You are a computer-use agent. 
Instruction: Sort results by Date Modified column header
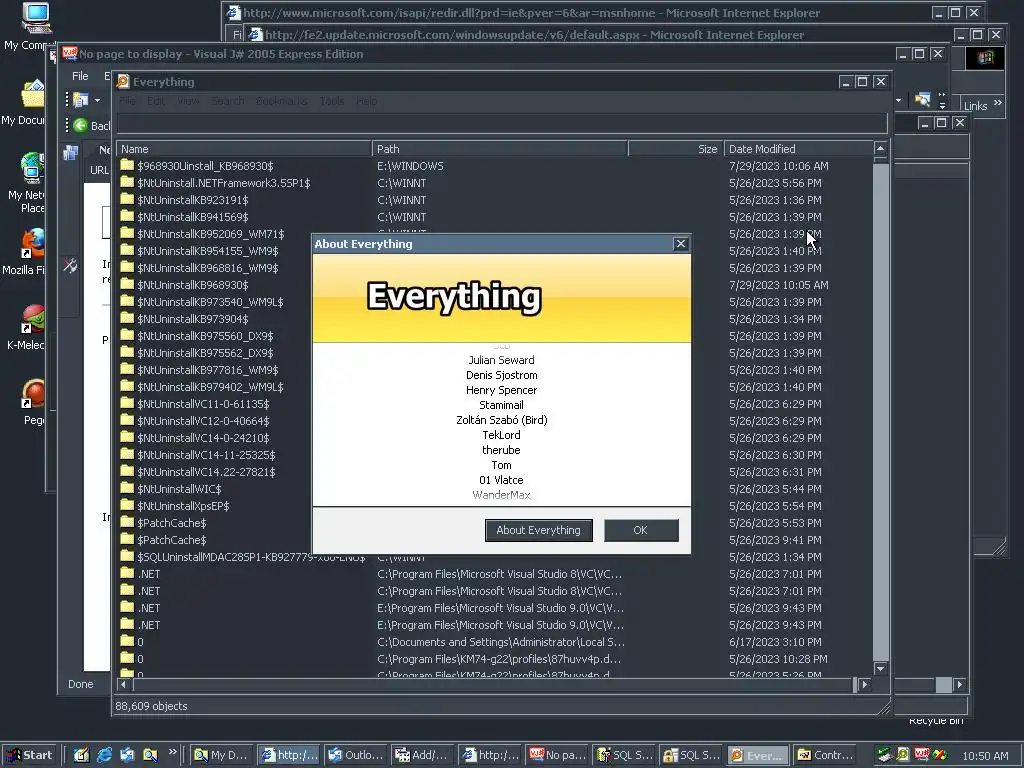pyautogui.click(x=798, y=149)
